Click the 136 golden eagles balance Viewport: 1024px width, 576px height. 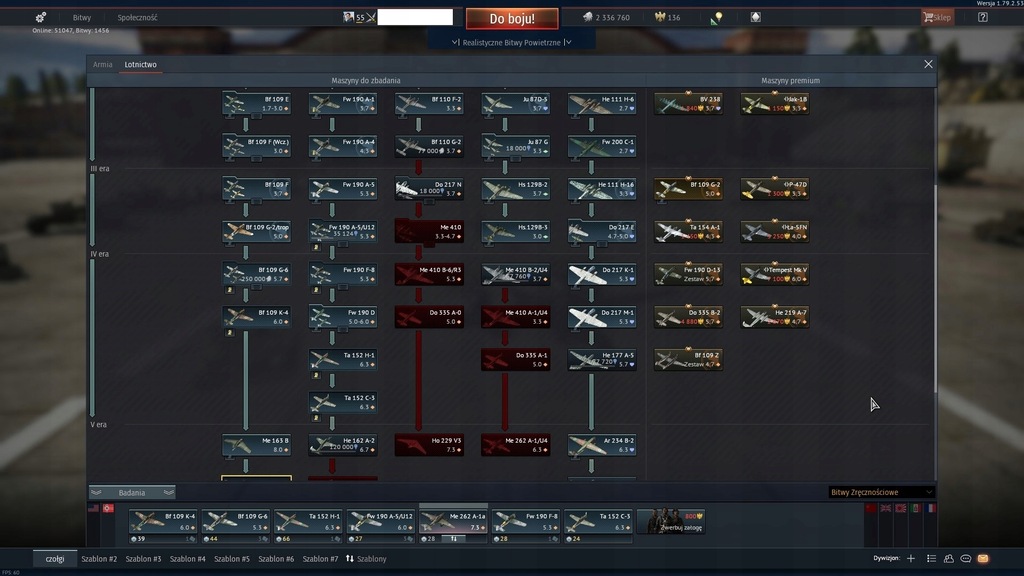[x=674, y=18]
